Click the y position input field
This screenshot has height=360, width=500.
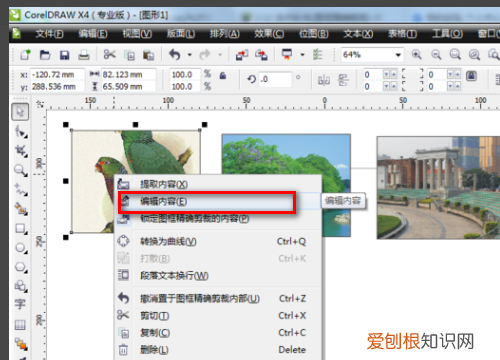(57, 87)
